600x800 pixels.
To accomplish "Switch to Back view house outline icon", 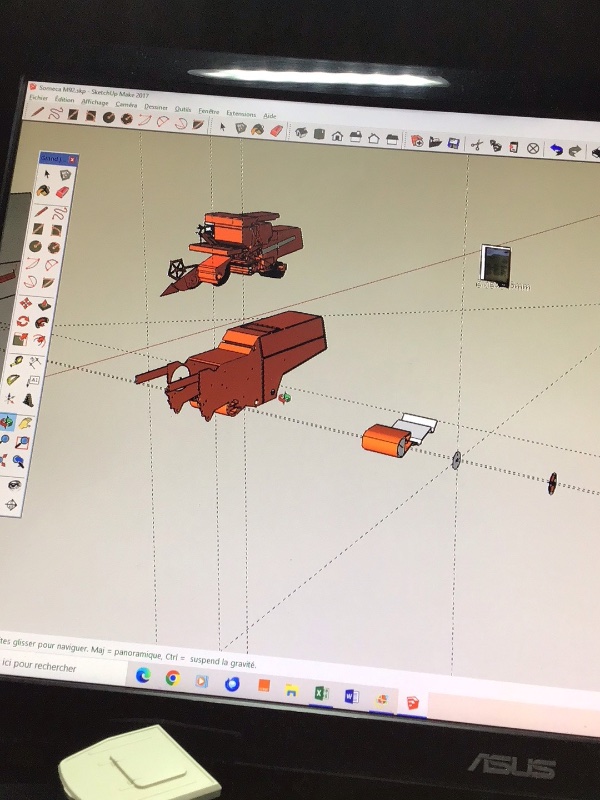I will click(373, 138).
